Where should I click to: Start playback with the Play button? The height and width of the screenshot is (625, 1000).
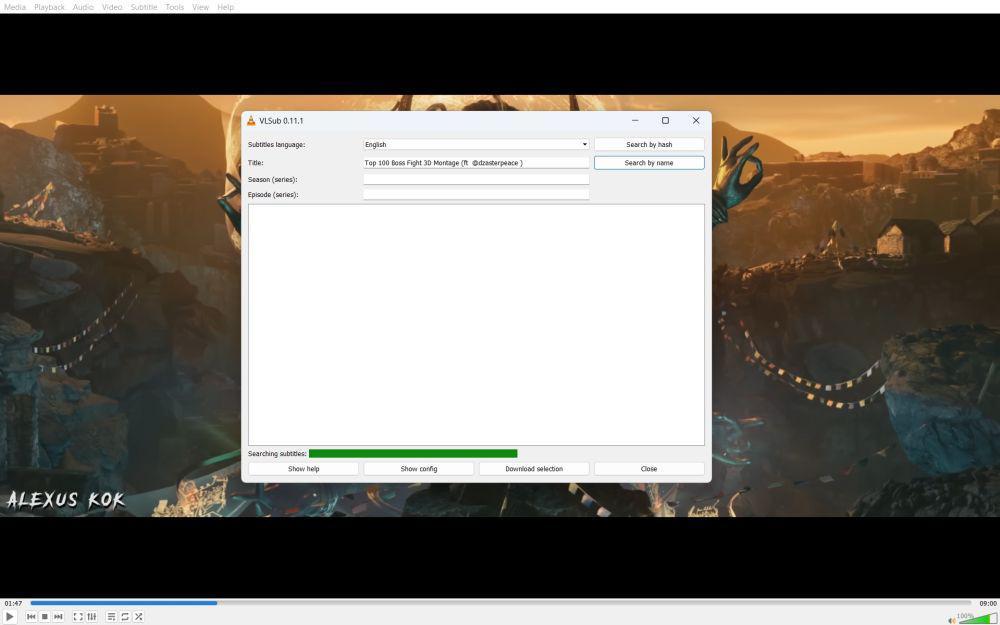point(10,617)
